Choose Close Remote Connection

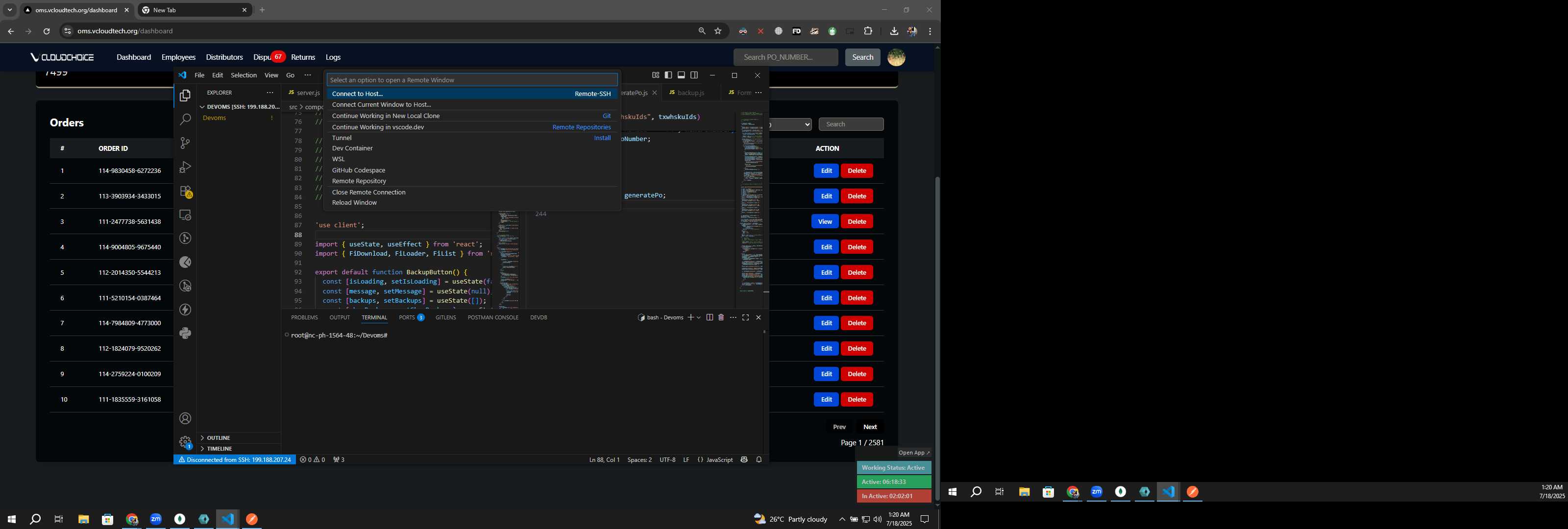pos(472,192)
